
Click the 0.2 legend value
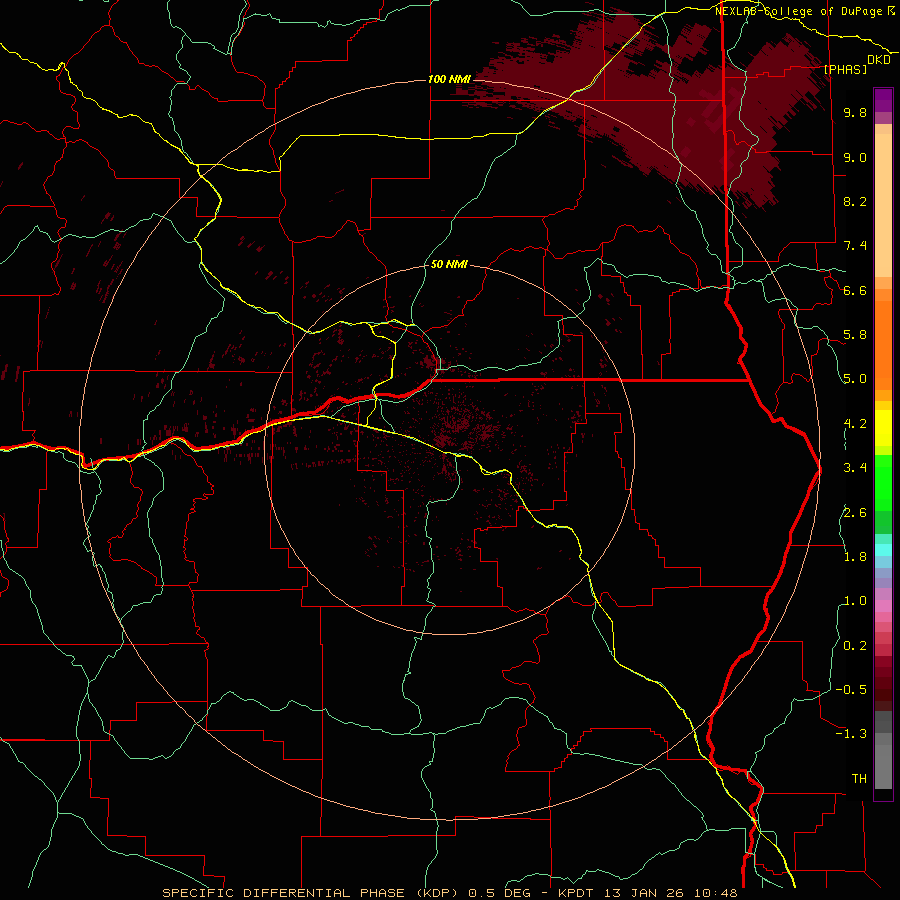[855, 646]
